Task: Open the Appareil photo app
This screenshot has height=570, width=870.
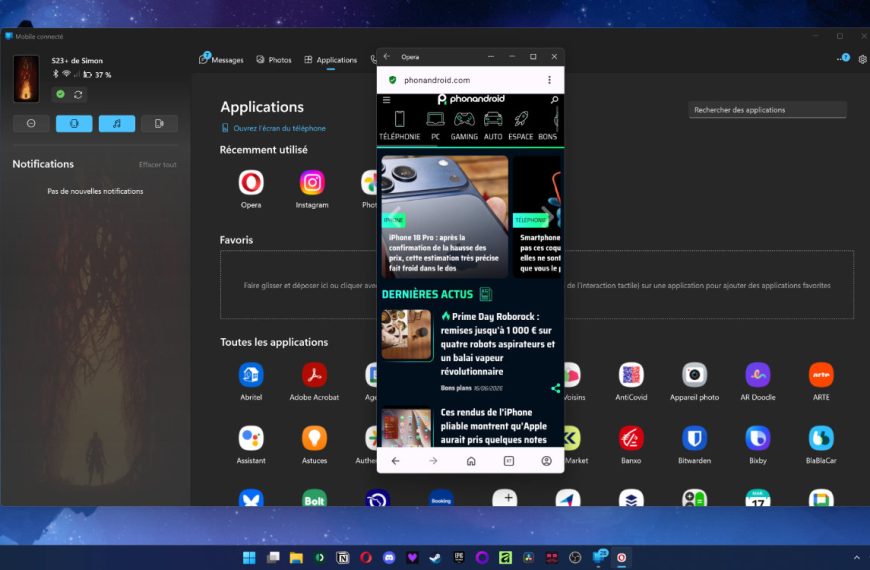Action: [x=694, y=375]
